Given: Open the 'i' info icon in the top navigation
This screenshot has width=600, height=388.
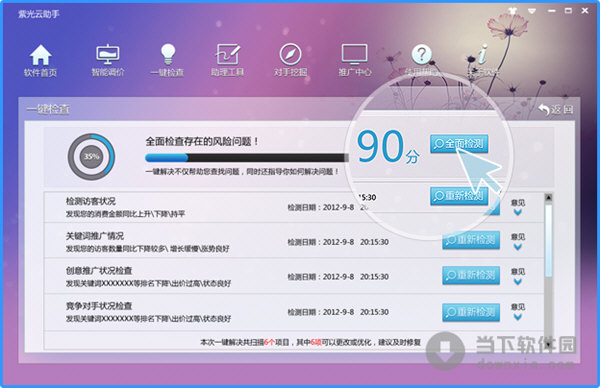Looking at the screenshot, I should 483,54.
